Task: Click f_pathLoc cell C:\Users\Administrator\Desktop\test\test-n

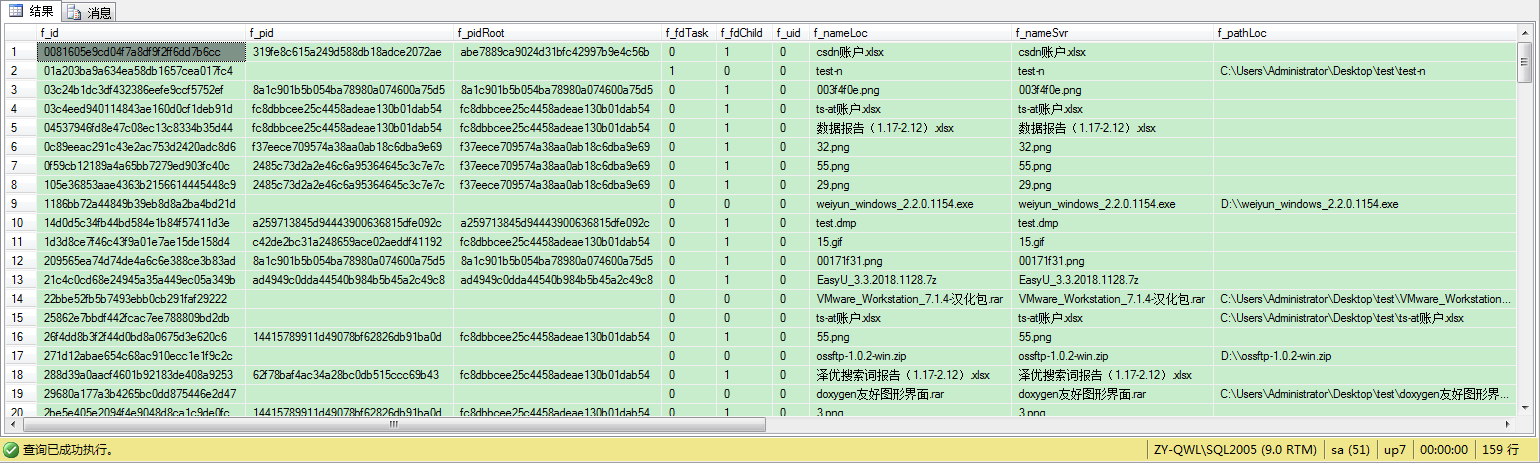Action: [x=1367, y=70]
